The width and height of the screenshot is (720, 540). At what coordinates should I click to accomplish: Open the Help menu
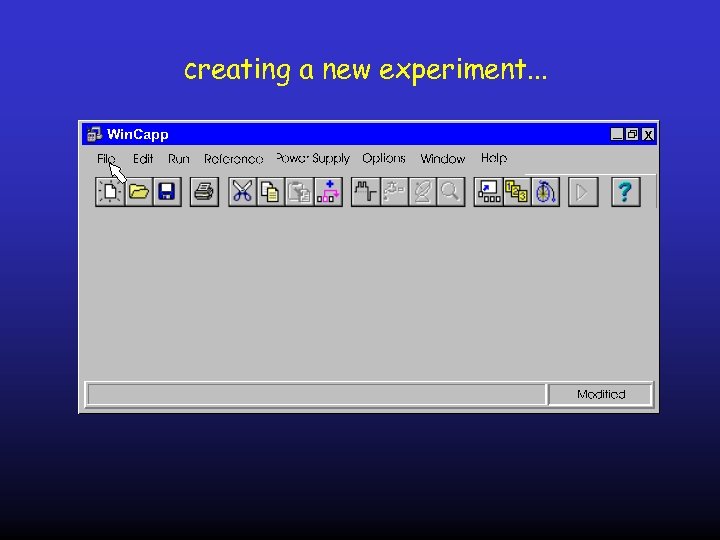[494, 158]
